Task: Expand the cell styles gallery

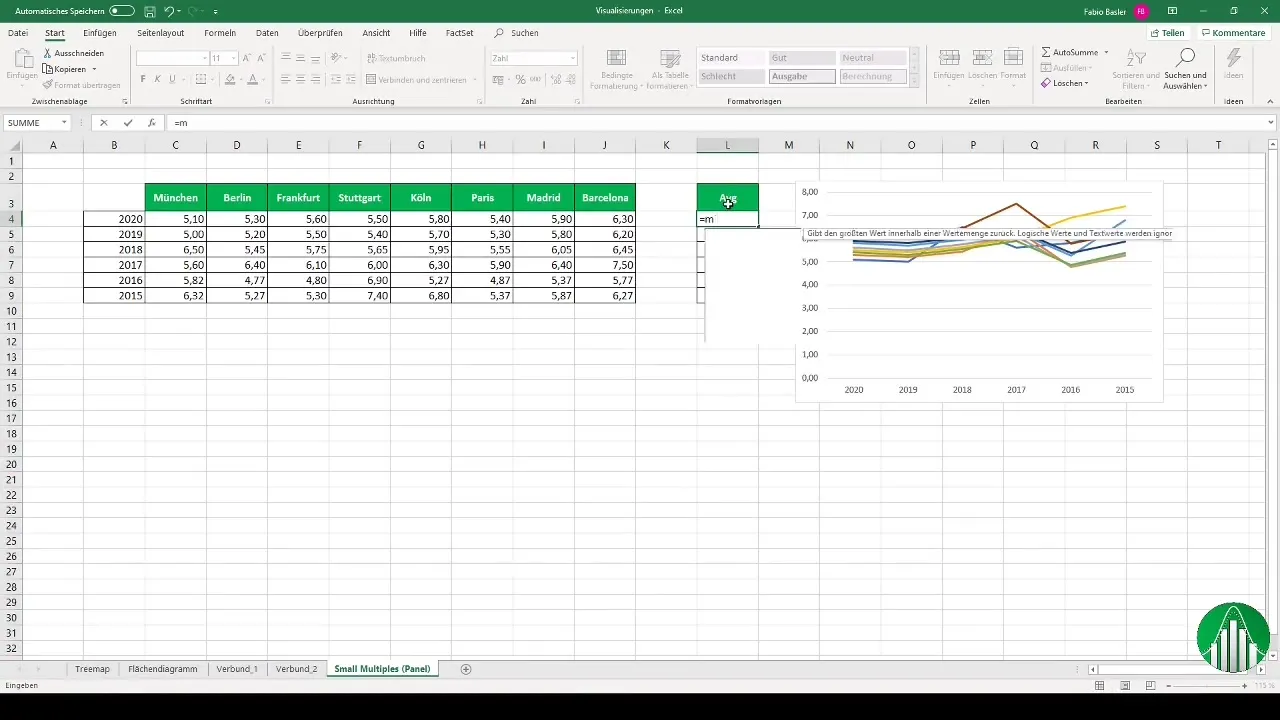Action: tap(913, 82)
